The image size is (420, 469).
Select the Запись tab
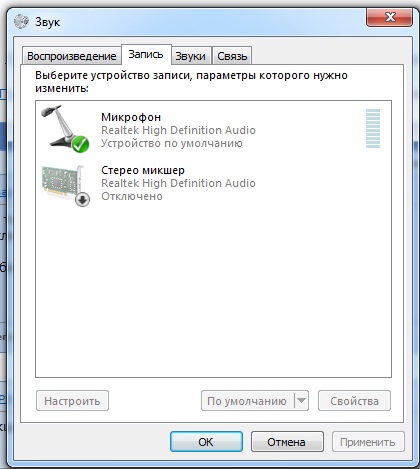click(x=146, y=54)
